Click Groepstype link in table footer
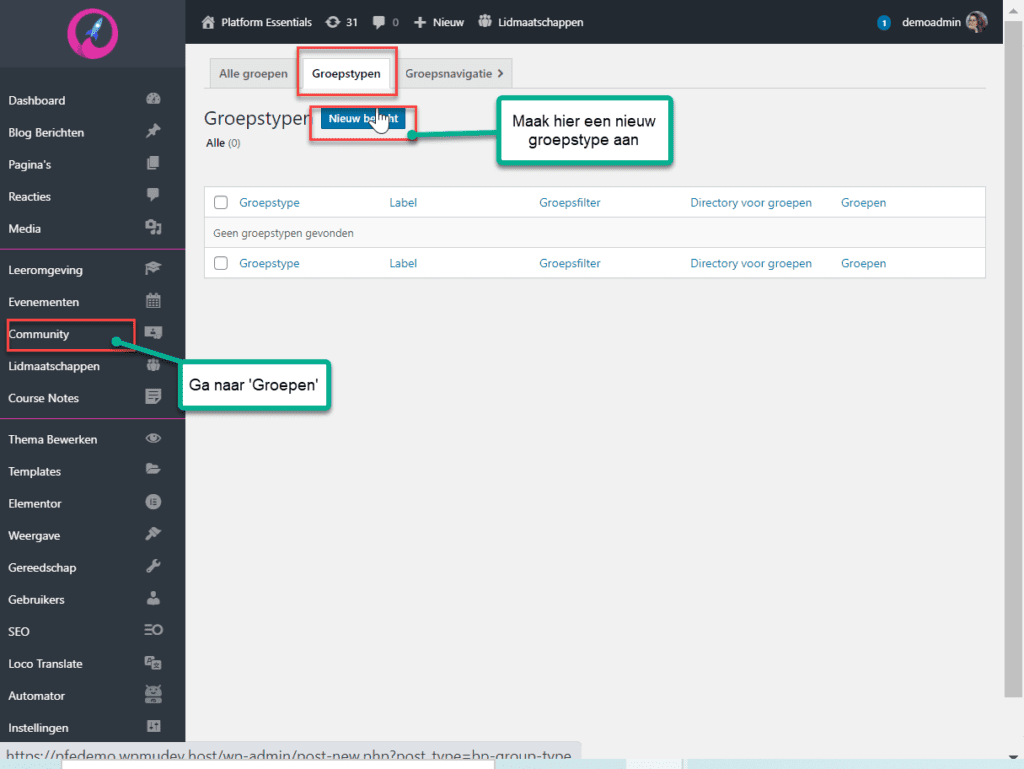 click(269, 263)
